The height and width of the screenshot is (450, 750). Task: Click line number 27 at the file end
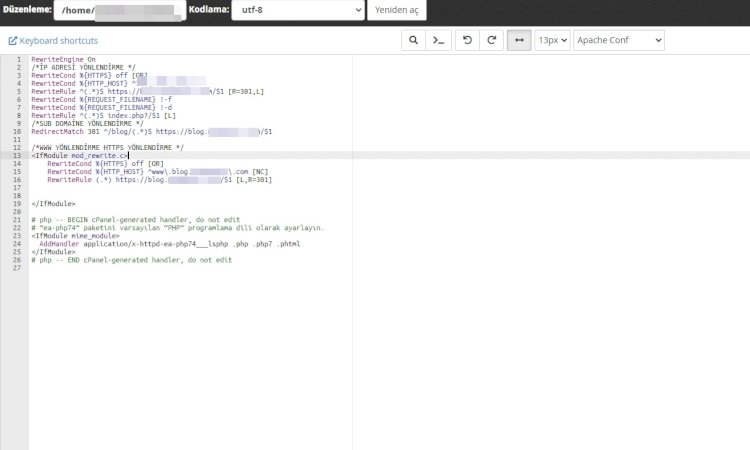point(17,268)
